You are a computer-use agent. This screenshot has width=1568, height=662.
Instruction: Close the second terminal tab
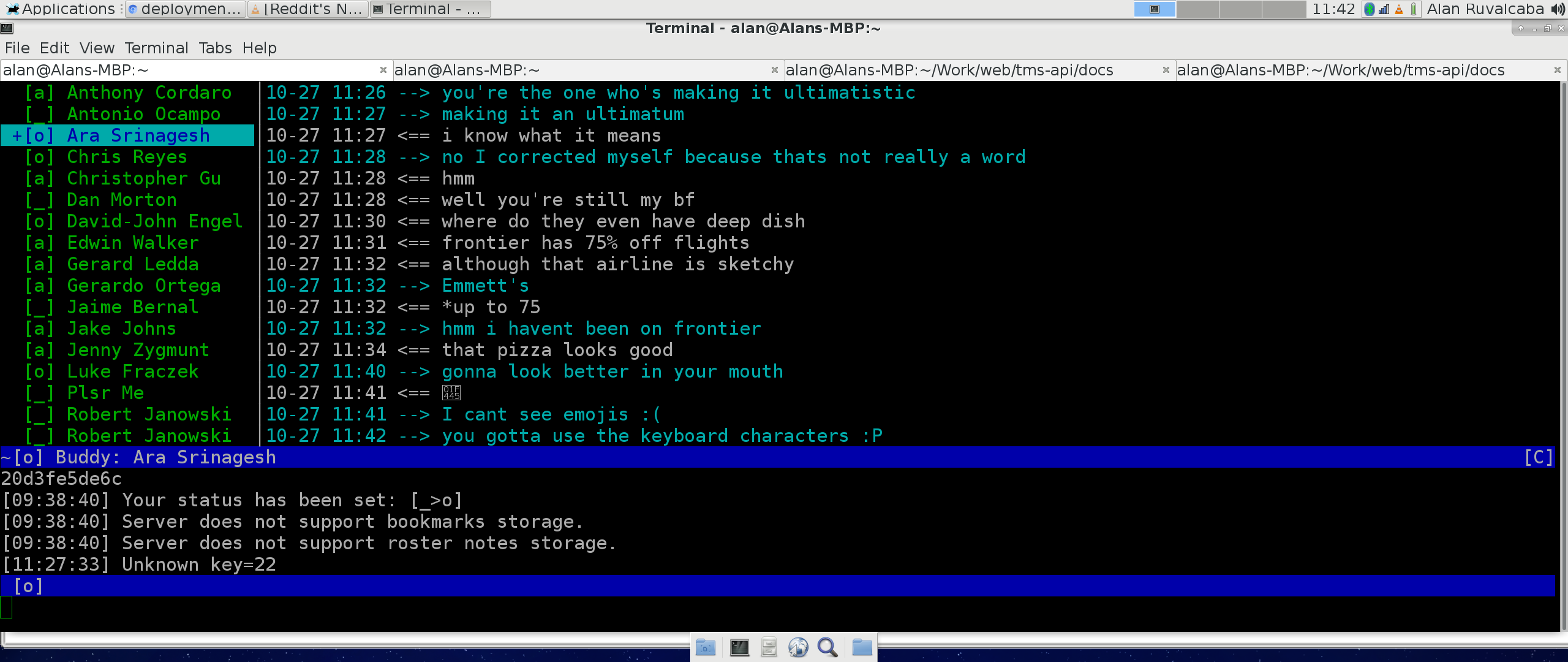pyautogui.click(x=774, y=70)
